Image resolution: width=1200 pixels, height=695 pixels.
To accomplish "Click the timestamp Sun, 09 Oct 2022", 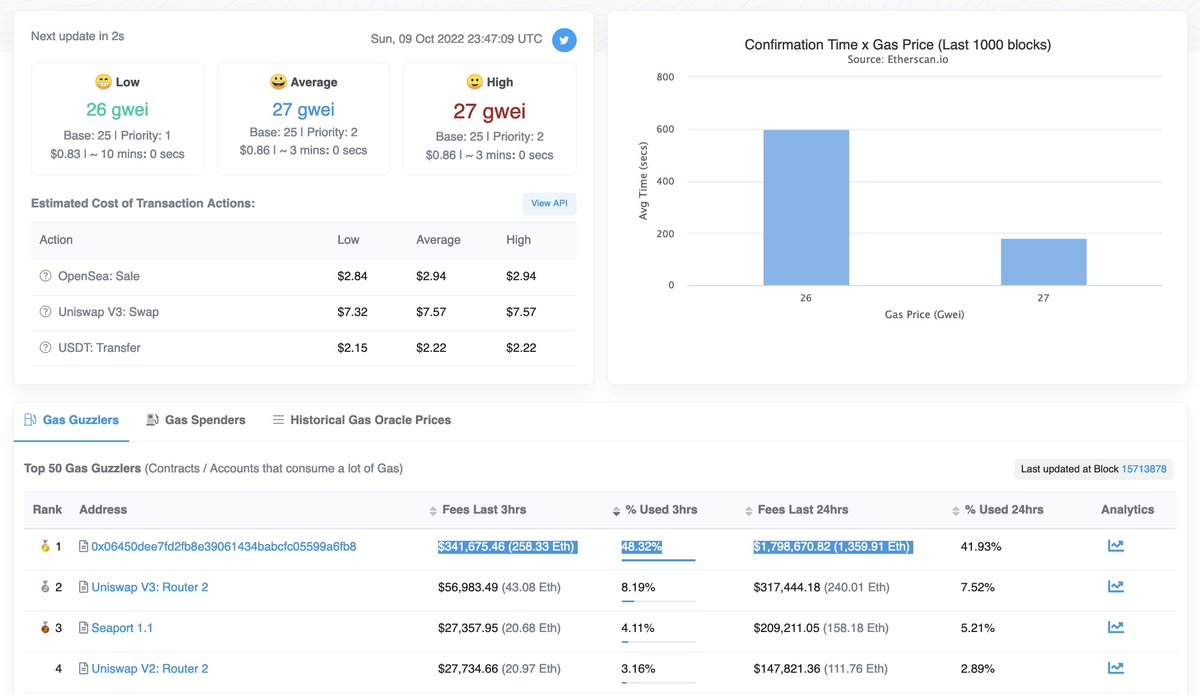I will (457, 39).
